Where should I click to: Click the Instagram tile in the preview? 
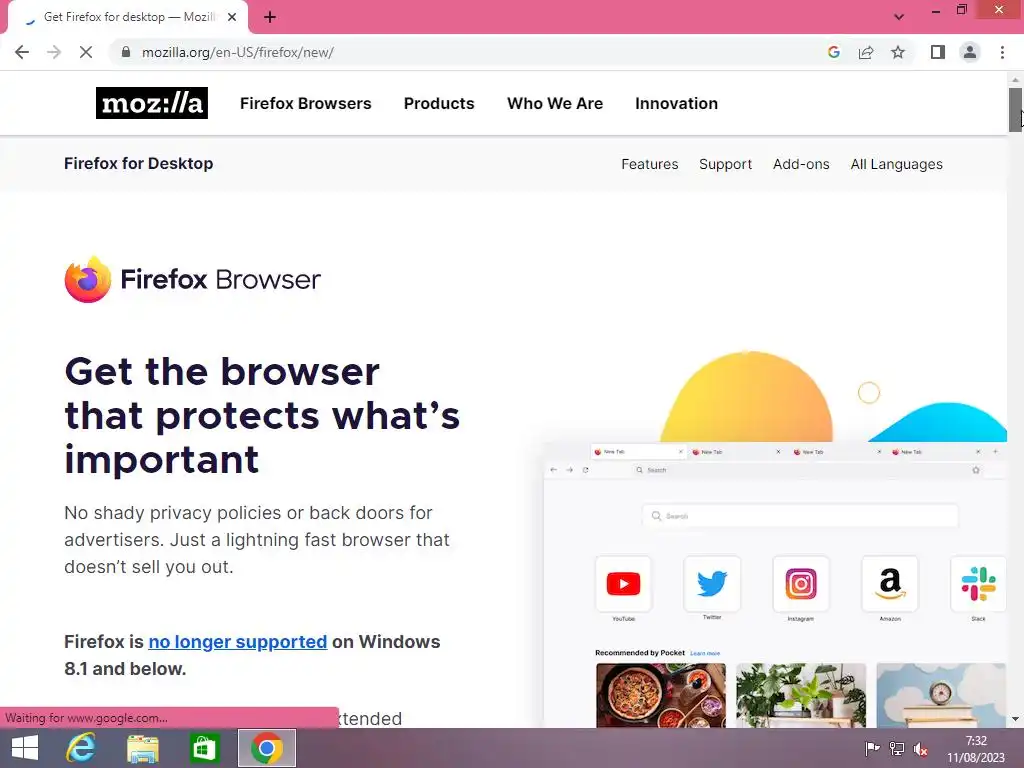pos(801,584)
